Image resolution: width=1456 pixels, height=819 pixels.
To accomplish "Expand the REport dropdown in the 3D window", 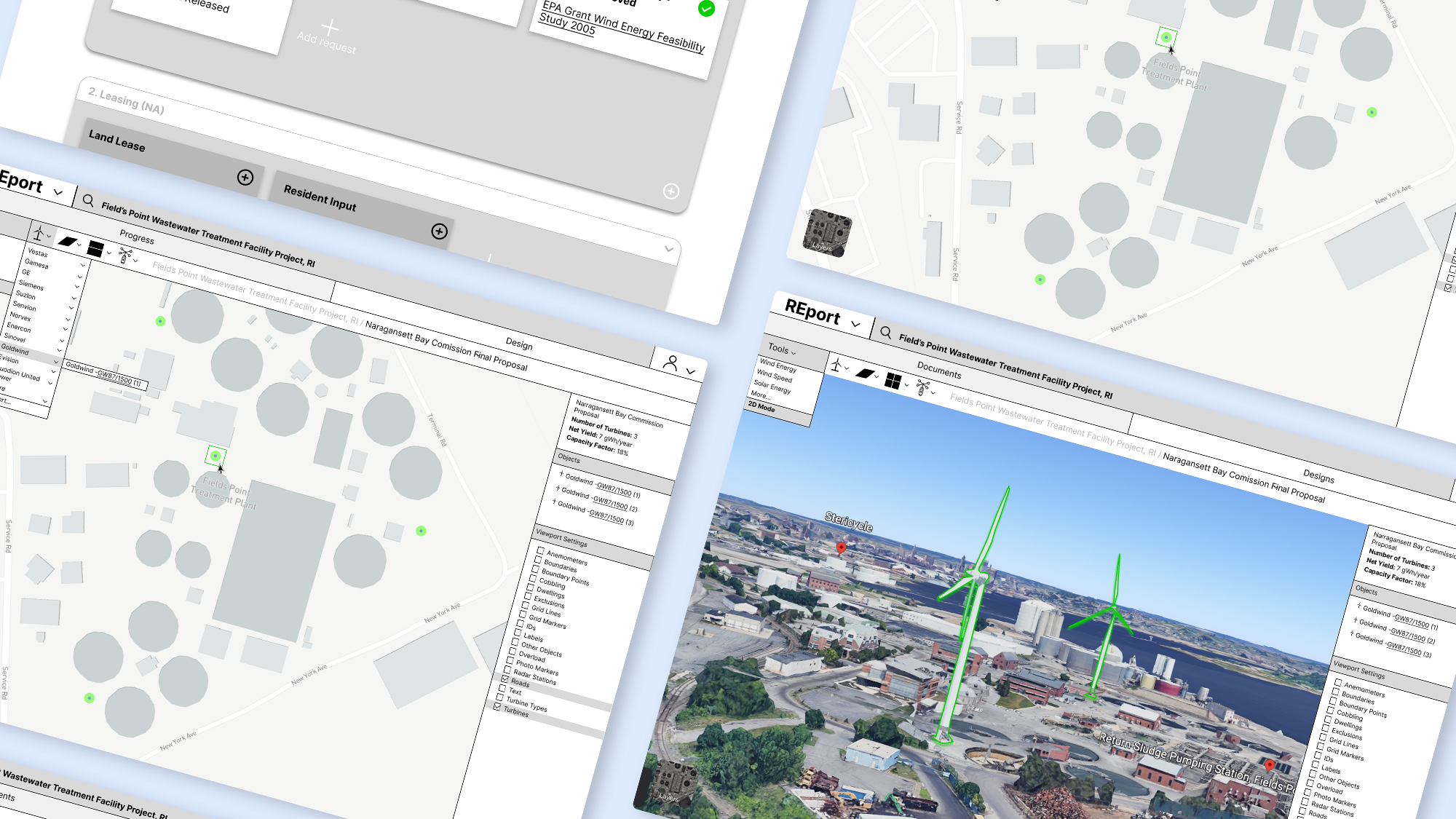I will click(x=855, y=324).
